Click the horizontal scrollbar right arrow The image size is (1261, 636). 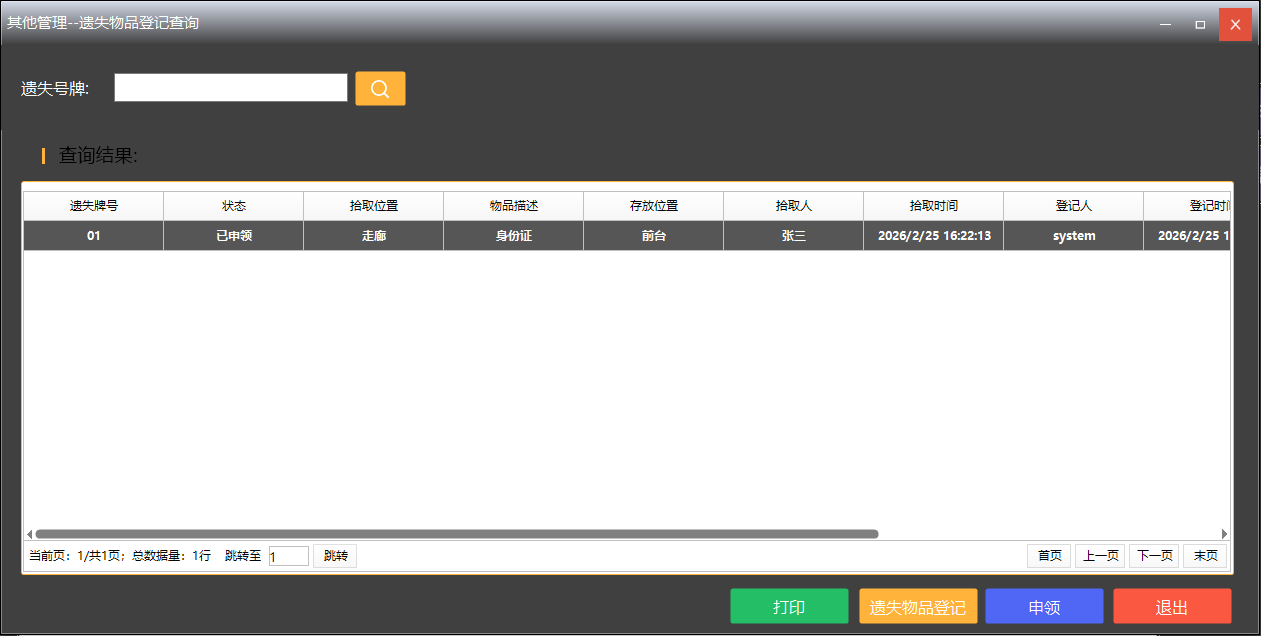click(1224, 534)
